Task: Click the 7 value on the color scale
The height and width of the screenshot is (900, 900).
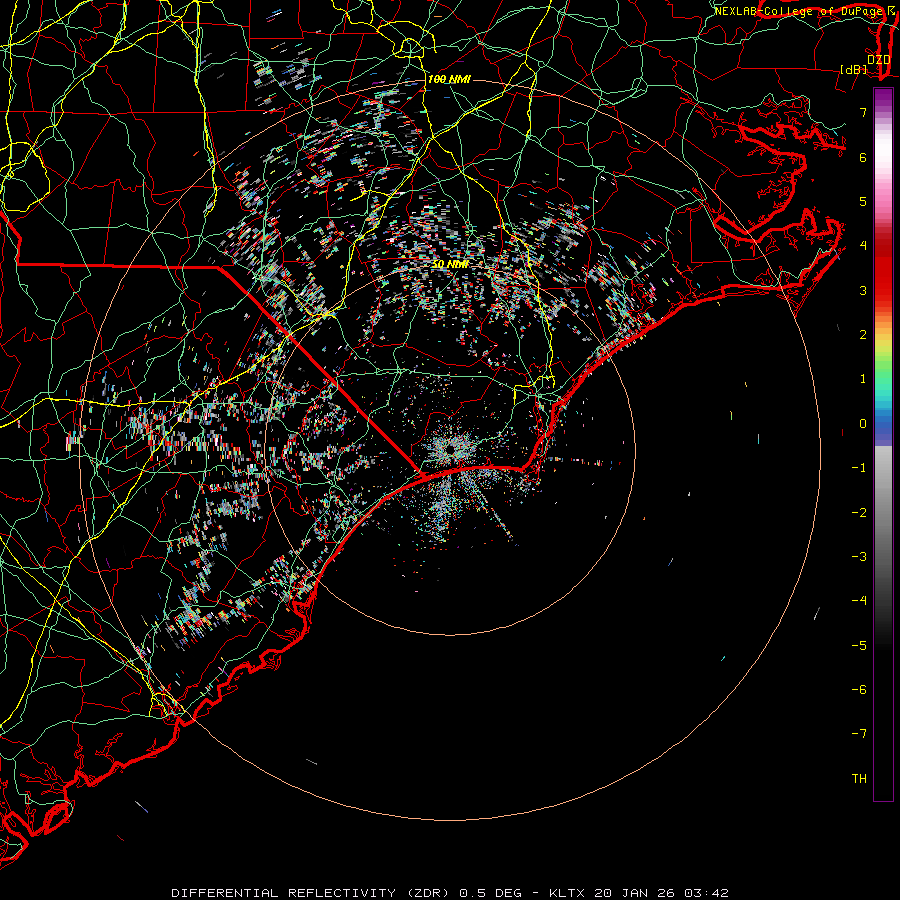Action: point(863,112)
